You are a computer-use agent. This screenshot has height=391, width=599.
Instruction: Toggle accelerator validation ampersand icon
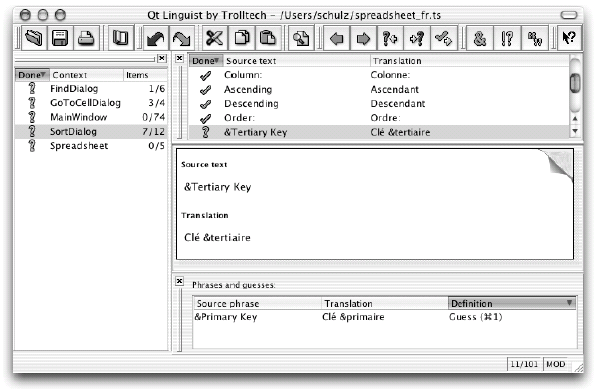[x=480, y=38]
